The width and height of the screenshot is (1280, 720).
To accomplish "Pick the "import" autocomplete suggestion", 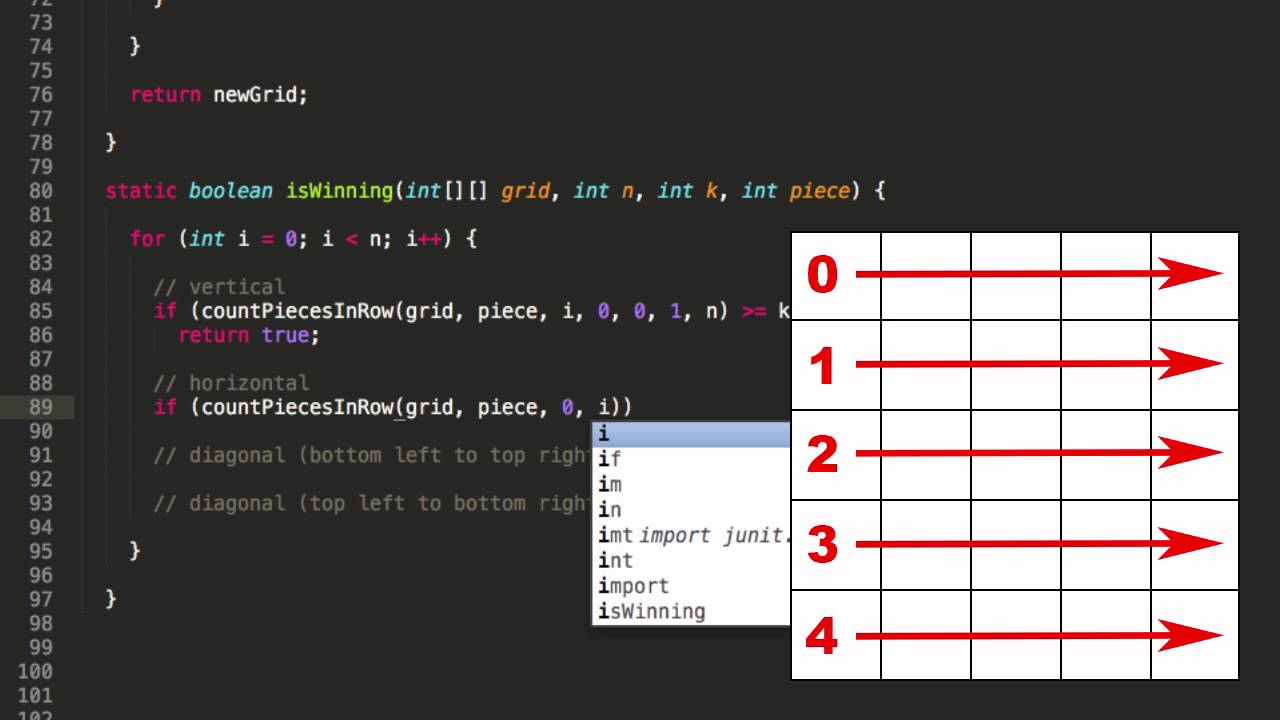I will [x=692, y=586].
